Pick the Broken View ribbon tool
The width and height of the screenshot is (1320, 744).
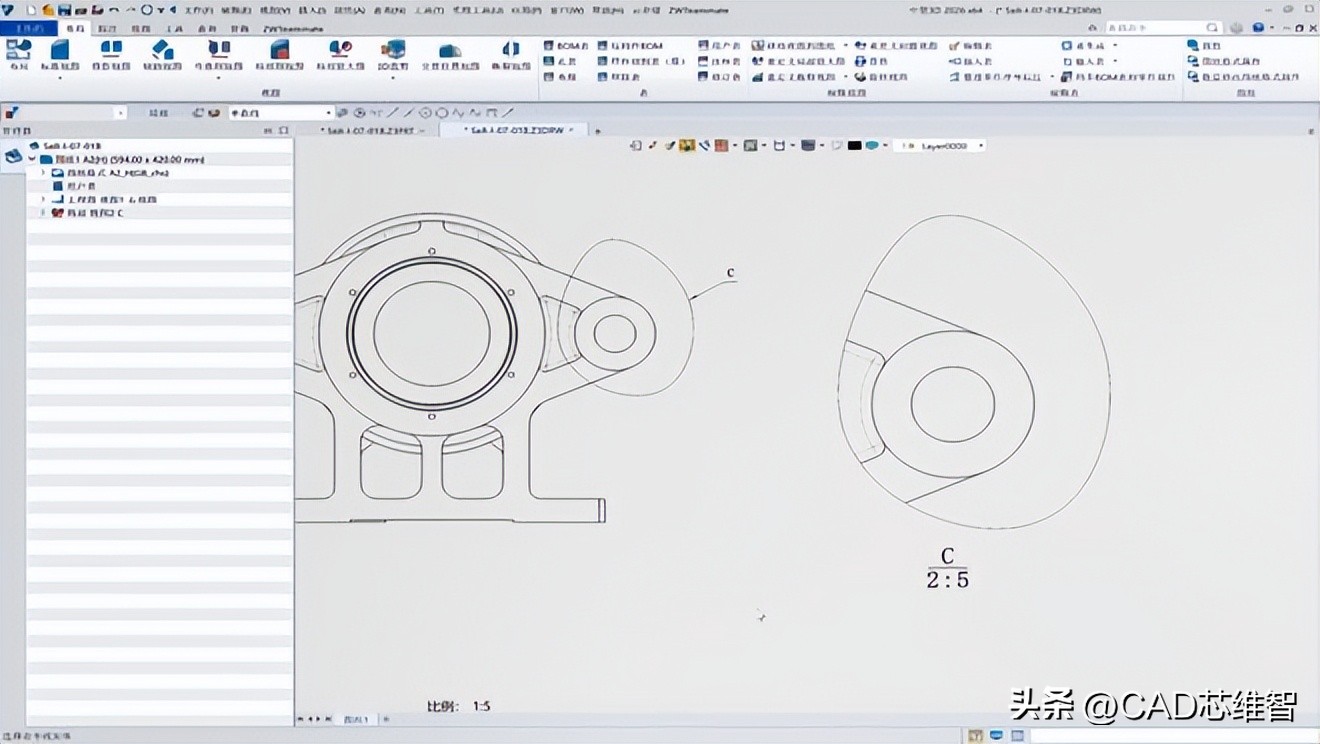(510, 54)
